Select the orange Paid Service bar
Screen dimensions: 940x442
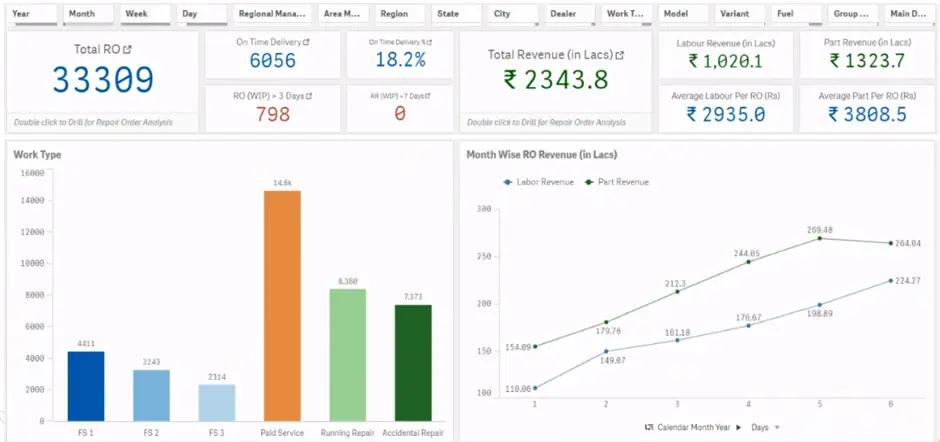pos(282,305)
